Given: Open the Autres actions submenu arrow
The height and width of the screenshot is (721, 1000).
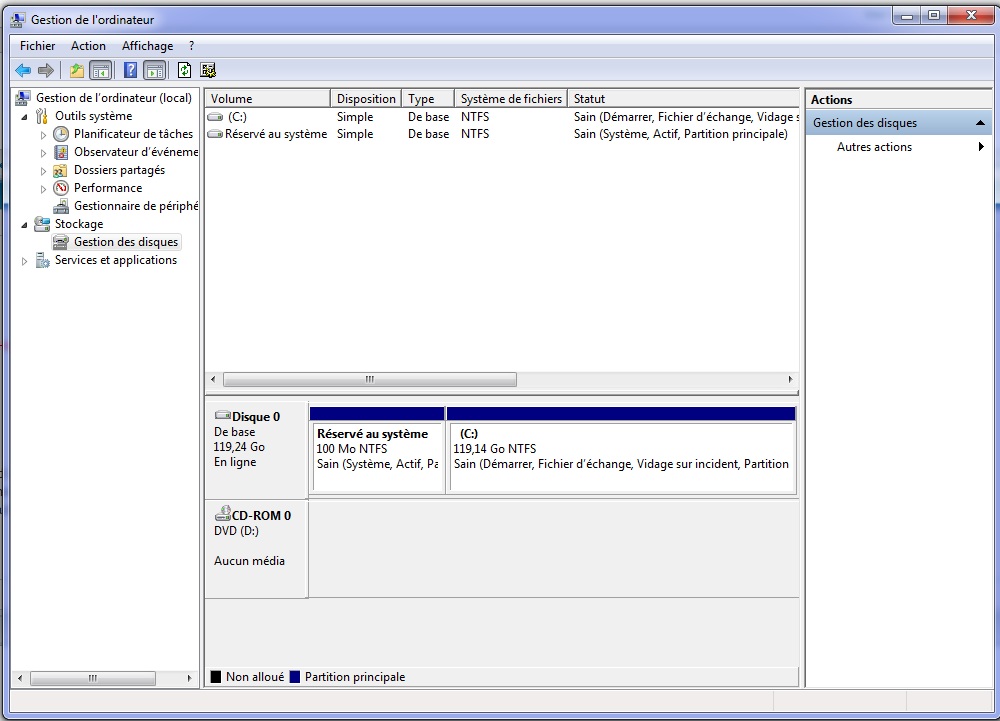Looking at the screenshot, I should pyautogui.click(x=981, y=147).
